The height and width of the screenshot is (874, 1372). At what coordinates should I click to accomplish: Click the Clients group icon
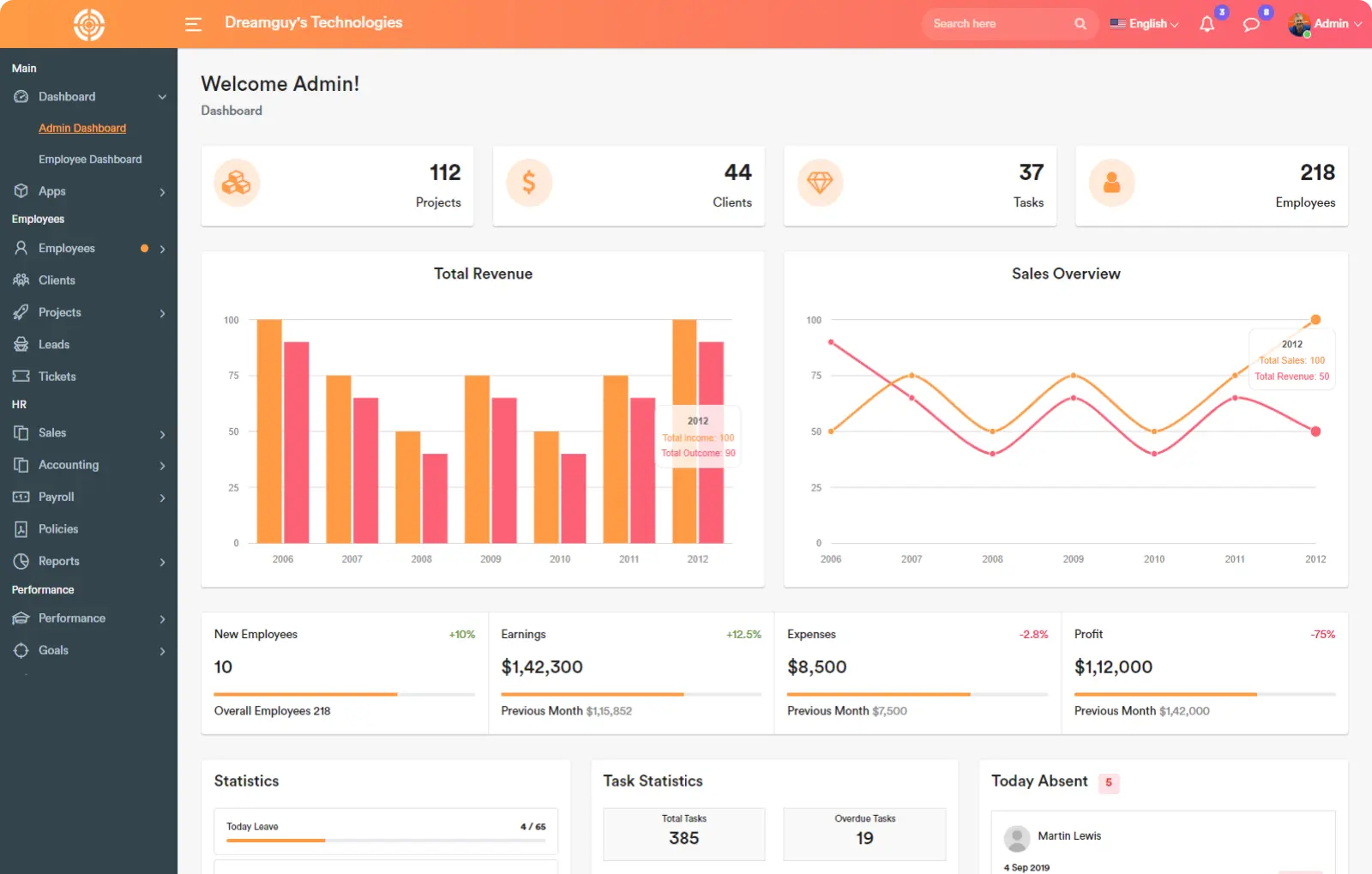tap(21, 280)
